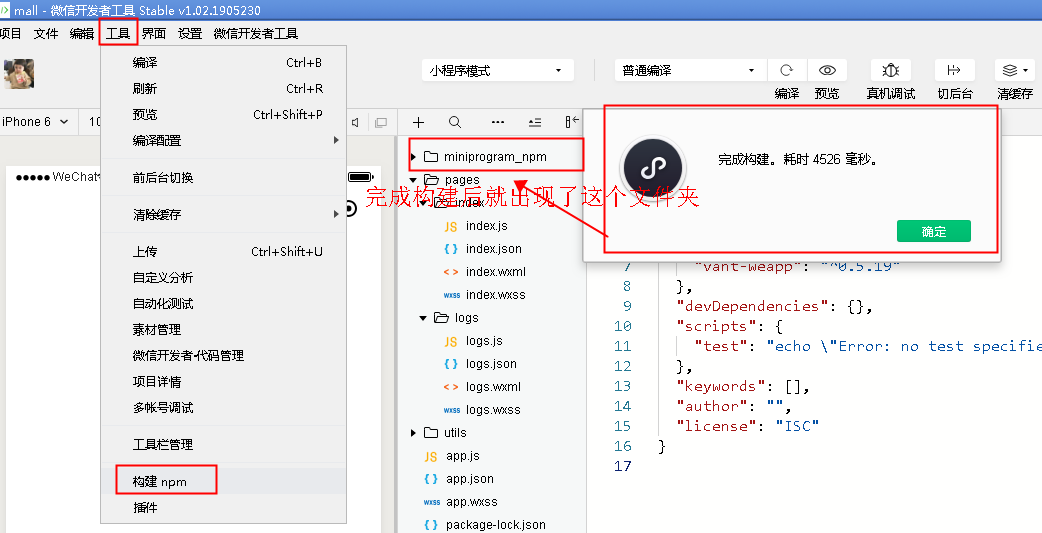Click the 清缓存 layers icon

click(1010, 70)
